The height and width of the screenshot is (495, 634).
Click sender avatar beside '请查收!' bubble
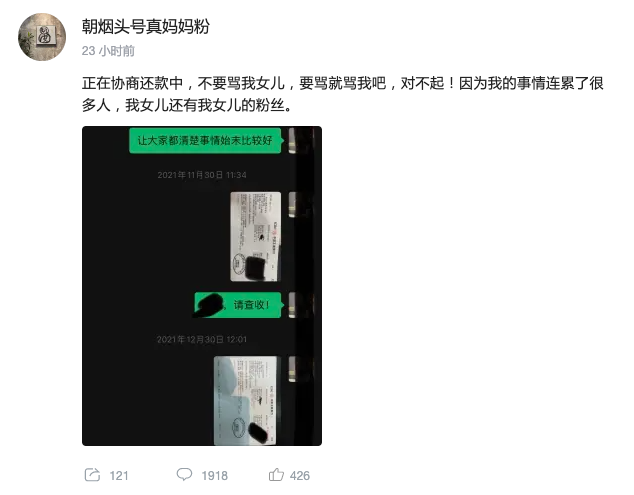coord(293,305)
